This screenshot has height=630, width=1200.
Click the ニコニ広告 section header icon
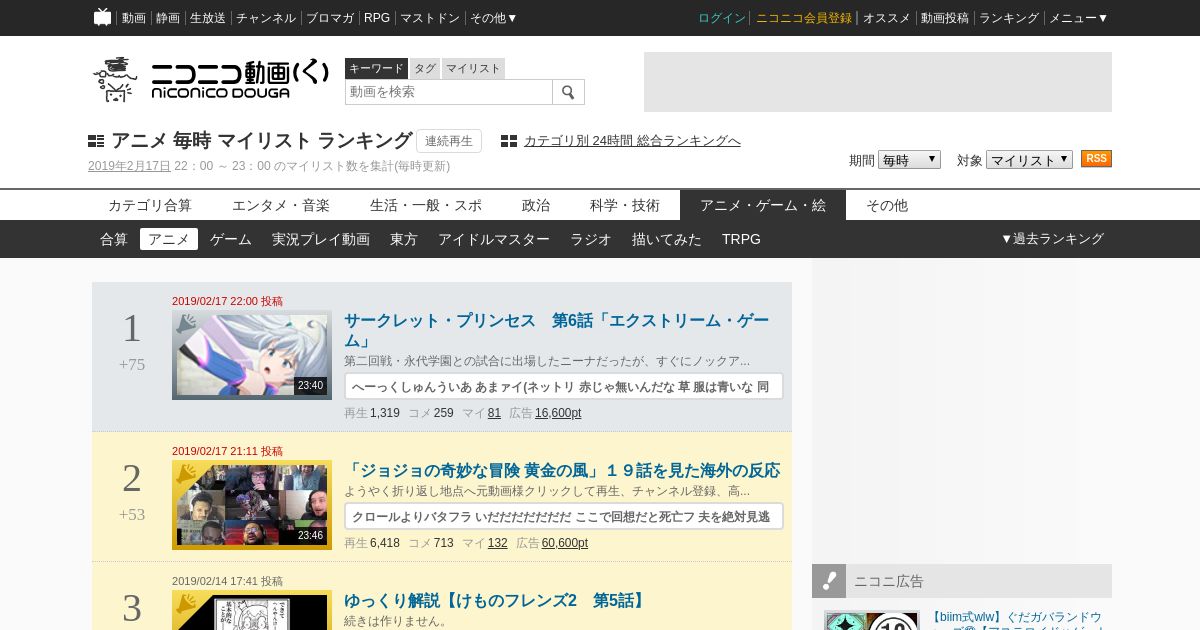pos(829,581)
